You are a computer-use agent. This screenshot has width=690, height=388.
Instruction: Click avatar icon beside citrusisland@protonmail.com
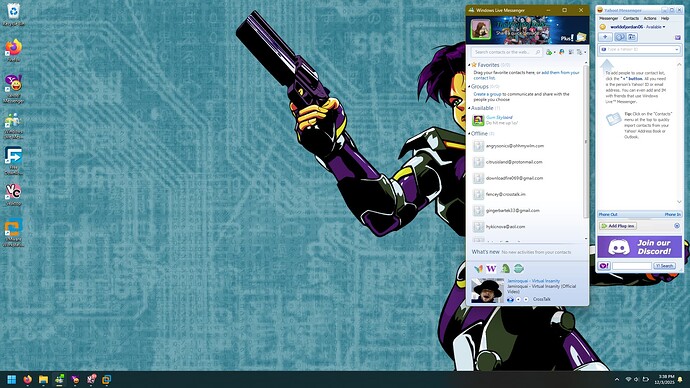click(x=478, y=162)
